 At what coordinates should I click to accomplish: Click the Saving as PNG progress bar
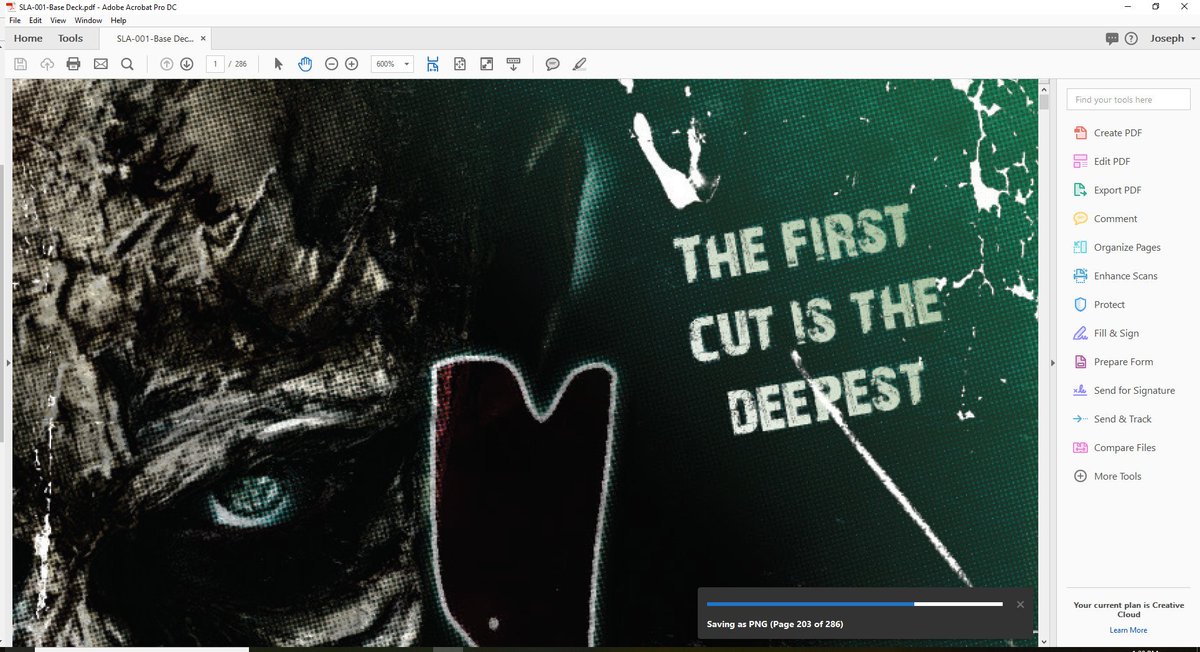pos(854,604)
